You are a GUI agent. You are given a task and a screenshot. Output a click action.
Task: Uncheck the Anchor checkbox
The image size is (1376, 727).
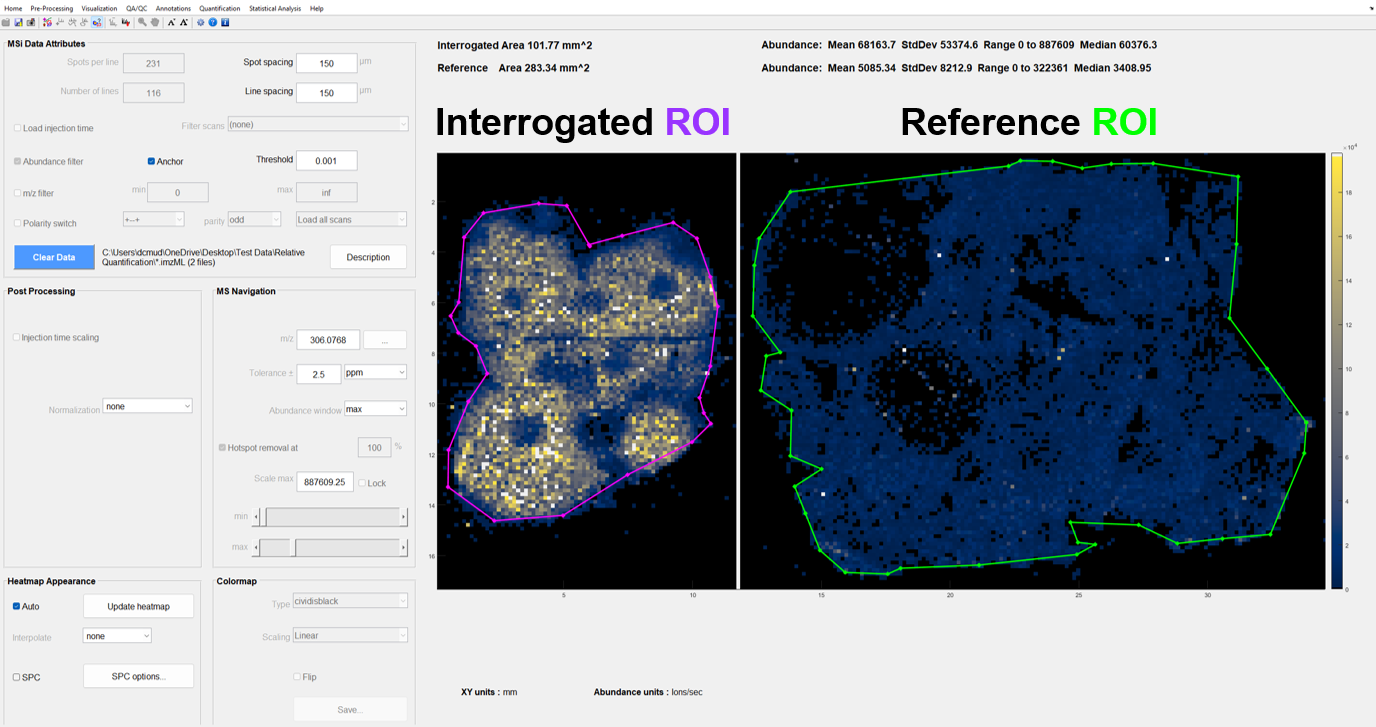151,161
